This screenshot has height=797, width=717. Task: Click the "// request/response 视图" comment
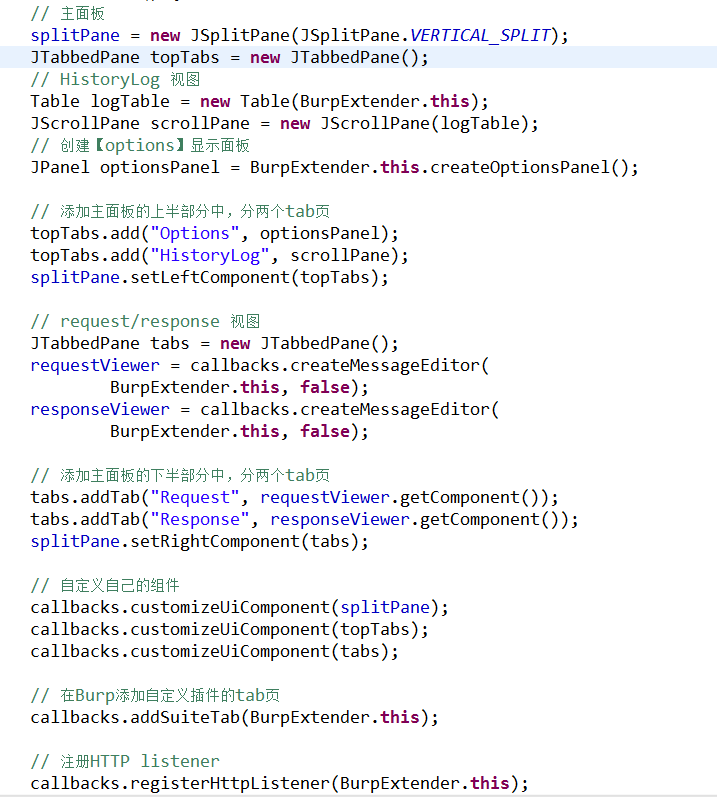click(145, 321)
